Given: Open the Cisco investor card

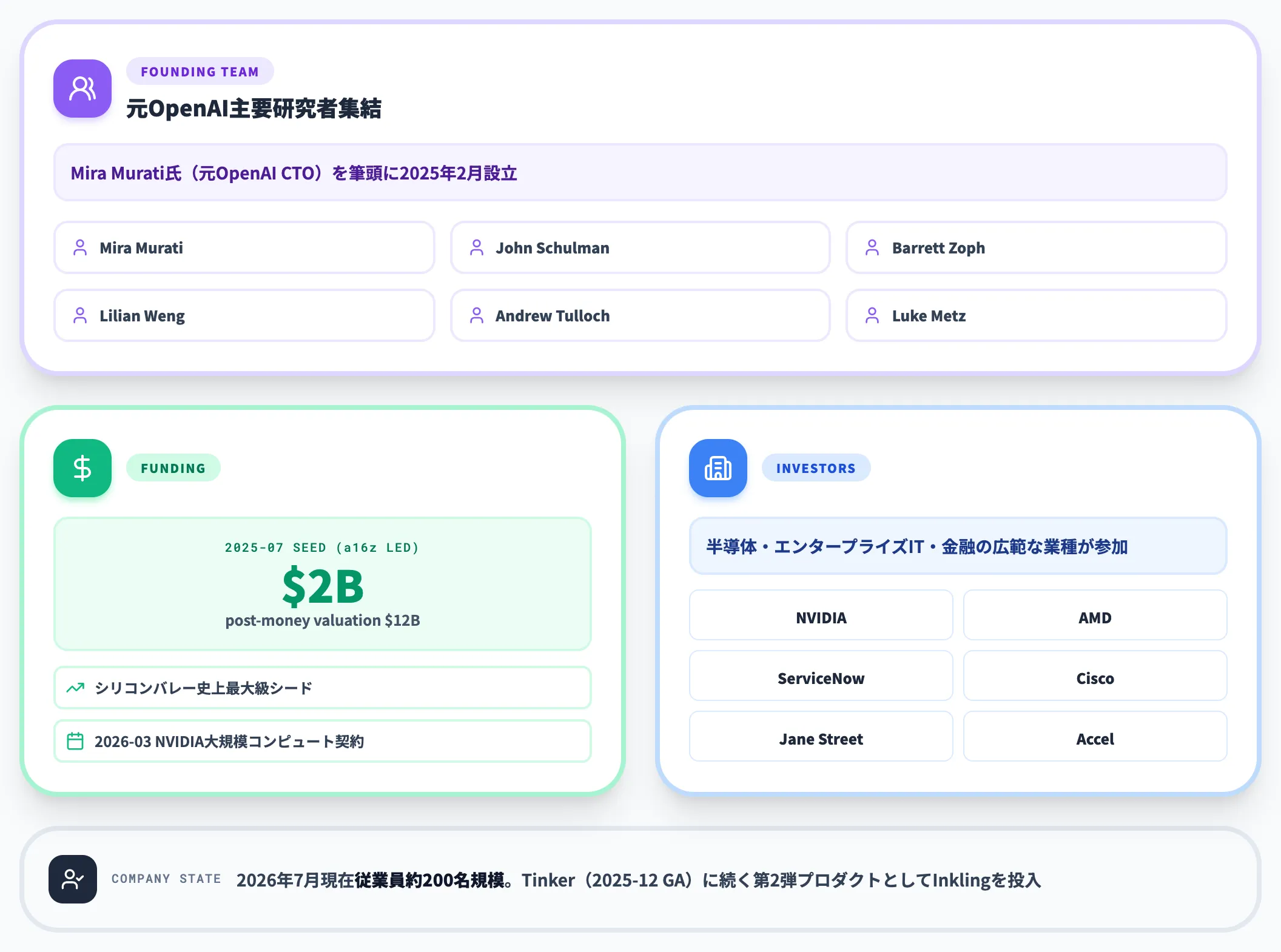Looking at the screenshot, I should 1095,676.
